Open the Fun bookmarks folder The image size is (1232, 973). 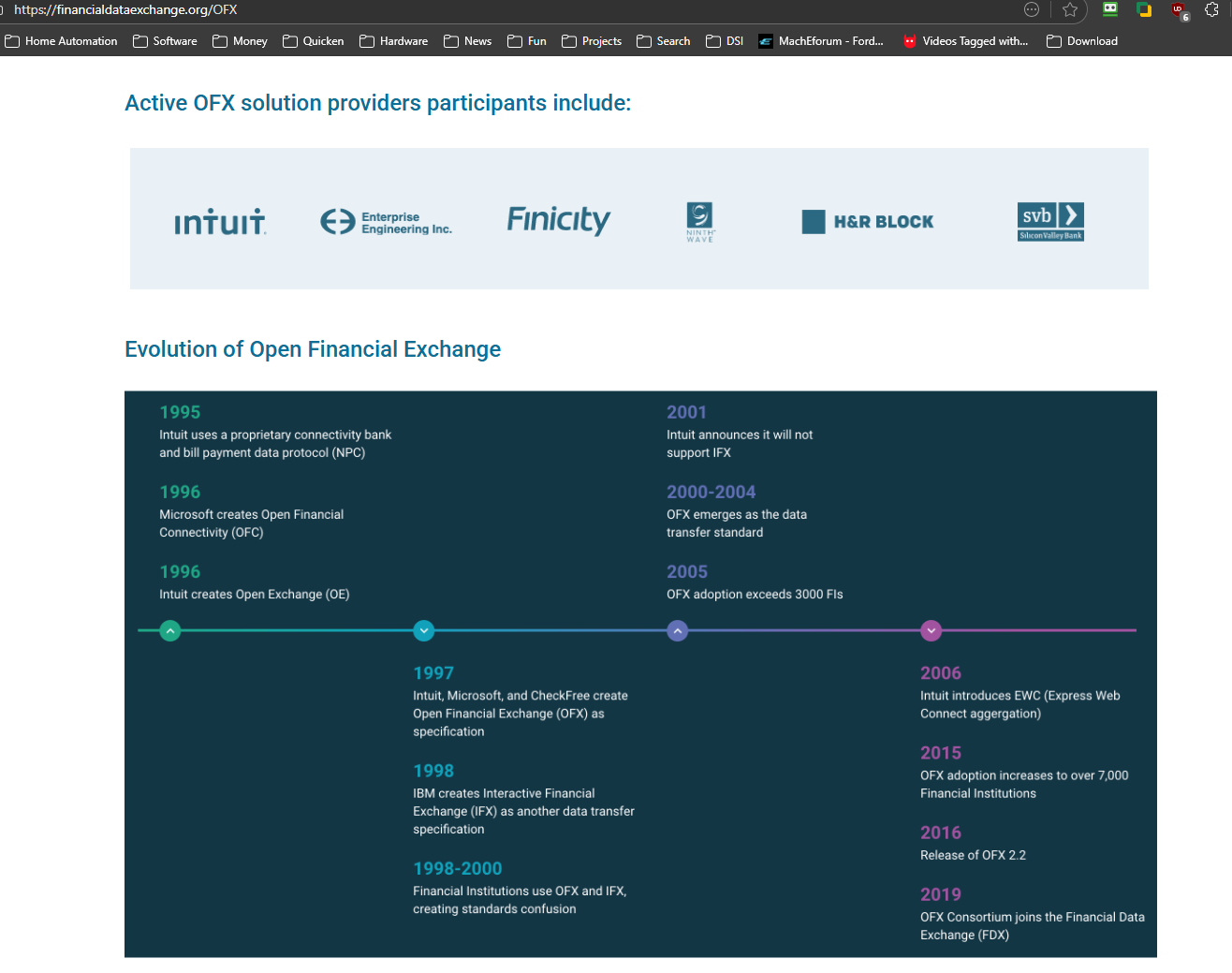tap(527, 41)
